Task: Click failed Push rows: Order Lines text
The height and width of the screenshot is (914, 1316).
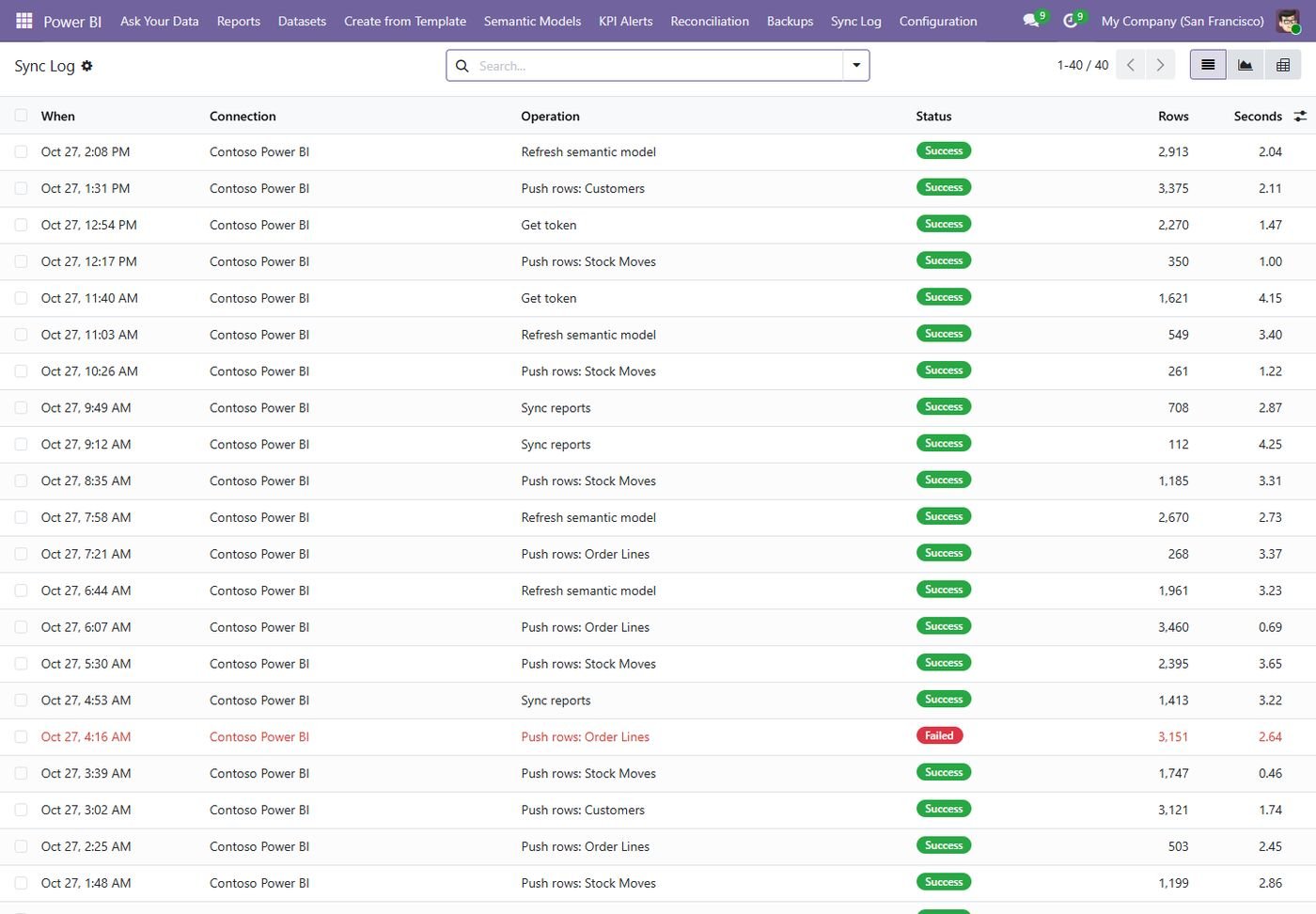Action: click(586, 736)
